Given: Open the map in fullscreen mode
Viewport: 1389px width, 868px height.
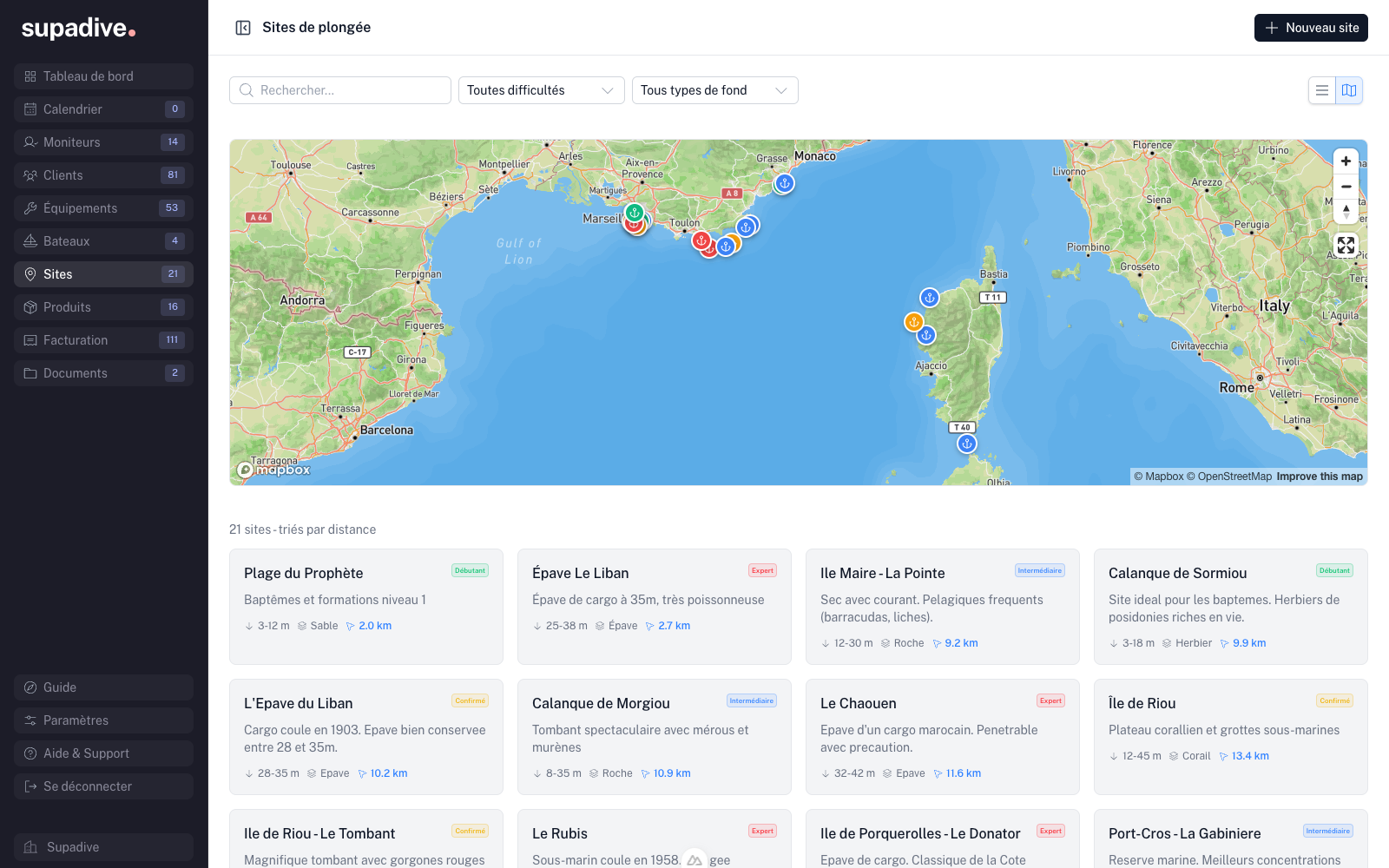Looking at the screenshot, I should [x=1346, y=246].
